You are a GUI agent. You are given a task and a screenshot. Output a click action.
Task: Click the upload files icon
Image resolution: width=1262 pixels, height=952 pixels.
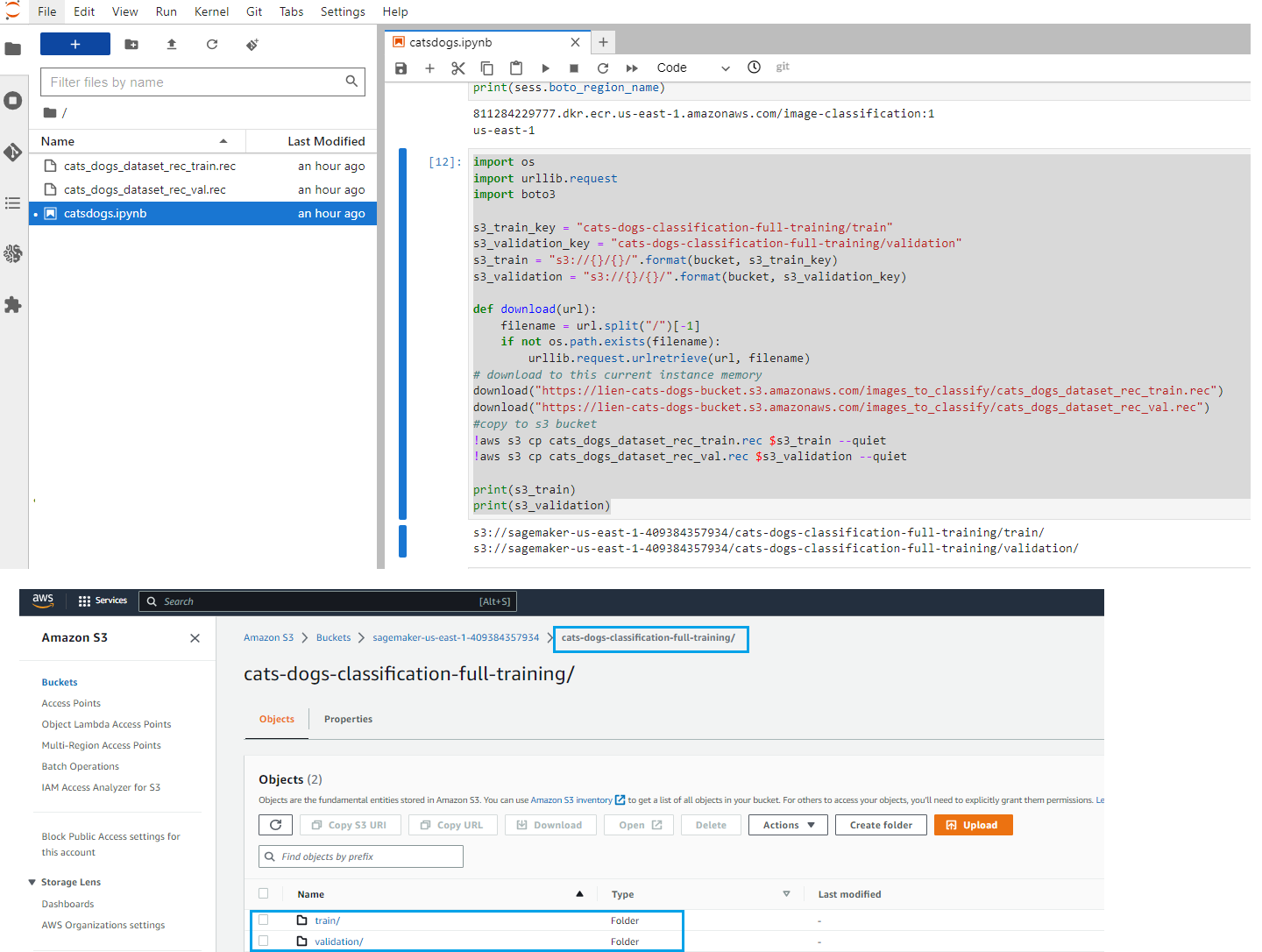click(172, 44)
